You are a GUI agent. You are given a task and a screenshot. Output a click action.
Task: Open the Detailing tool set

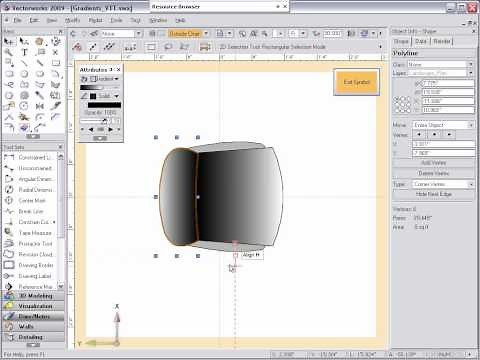(x=33, y=337)
